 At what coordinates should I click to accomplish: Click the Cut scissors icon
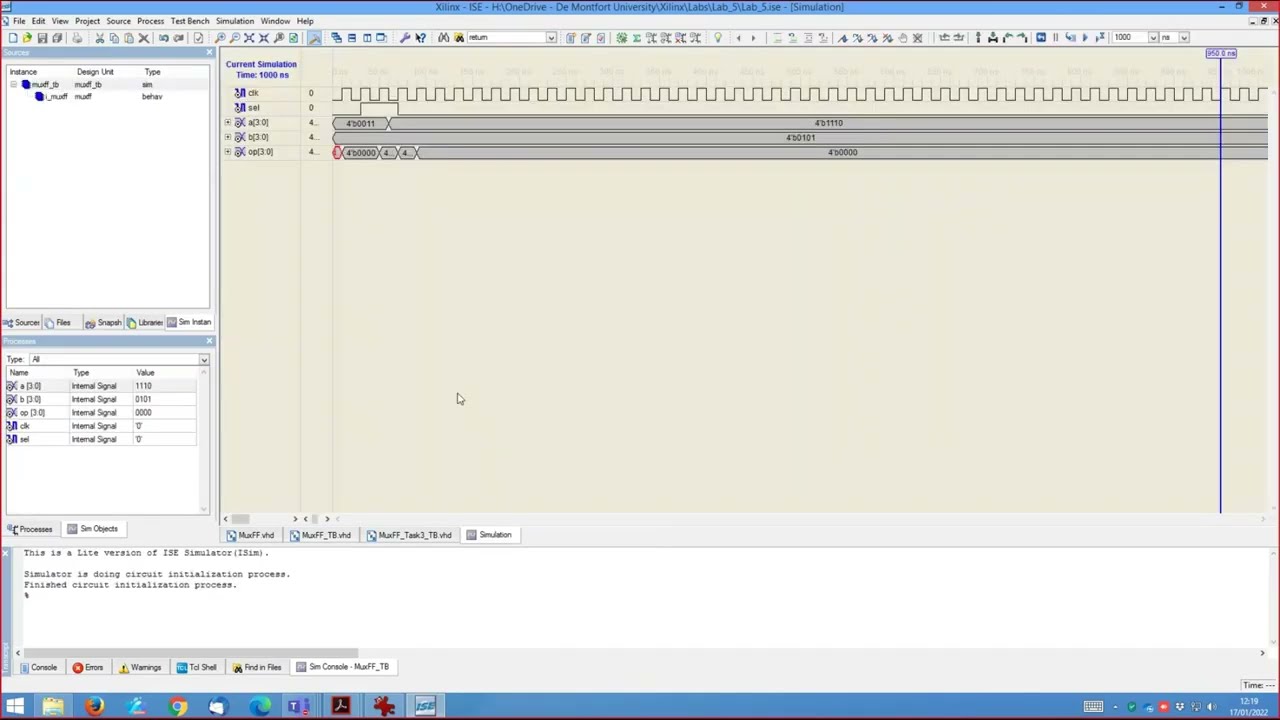pos(99,38)
